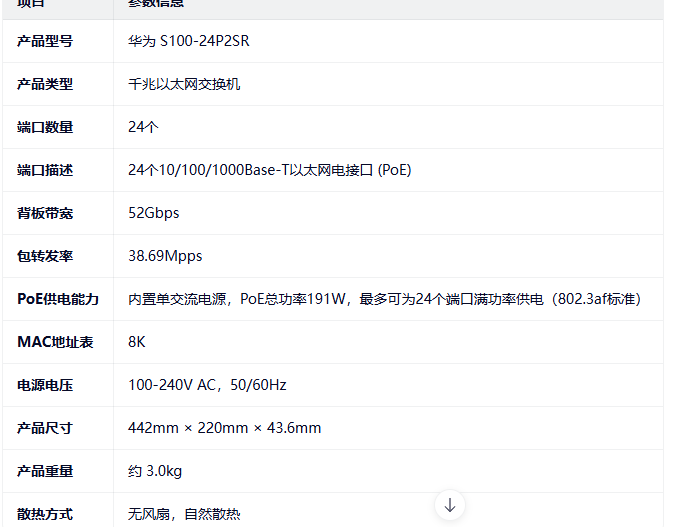Image resolution: width=681 pixels, height=527 pixels.
Task: Select the 24个10/100/1000Base-T port description
Action: click(x=270, y=170)
